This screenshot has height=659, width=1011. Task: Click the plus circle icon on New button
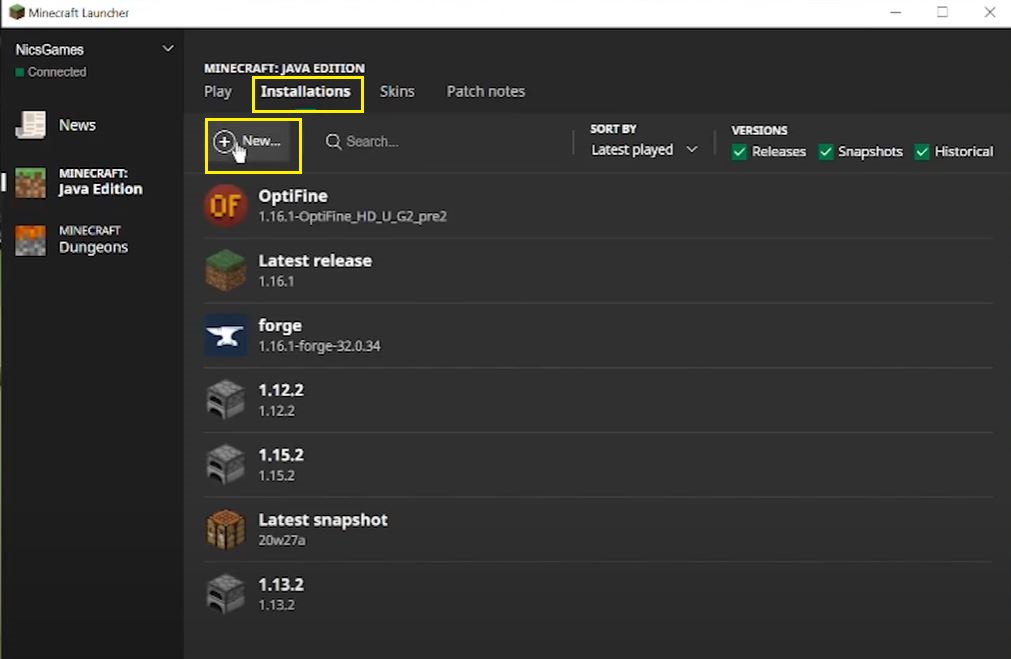coord(224,142)
